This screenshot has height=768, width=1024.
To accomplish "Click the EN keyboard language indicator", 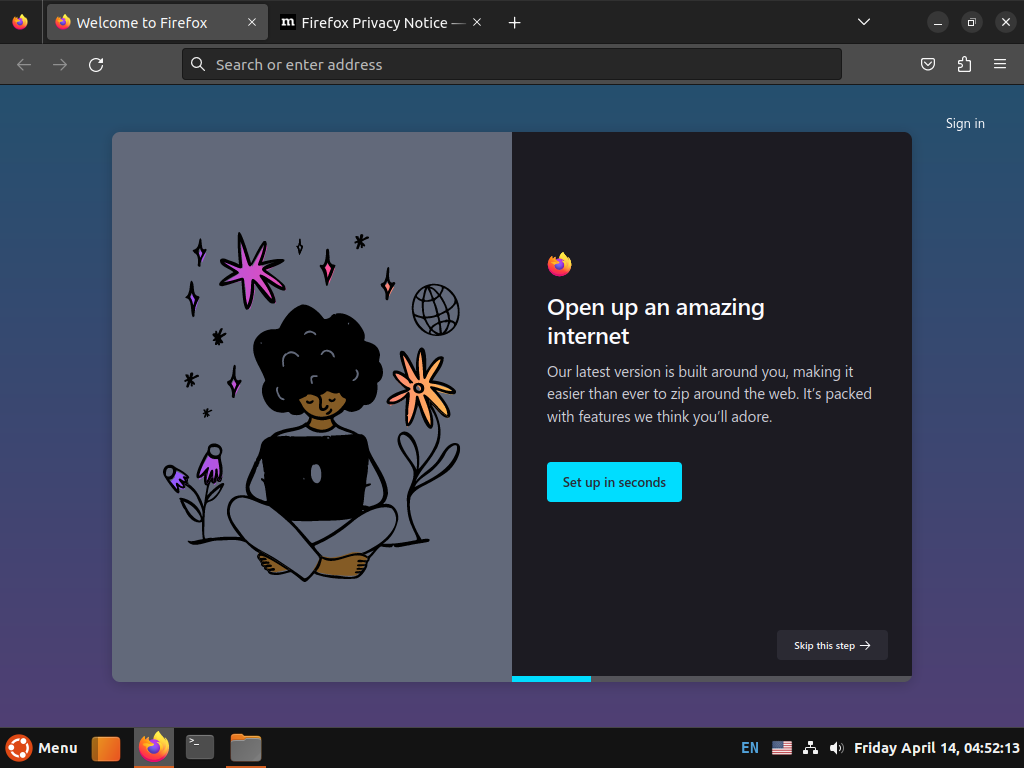I will 750,748.
